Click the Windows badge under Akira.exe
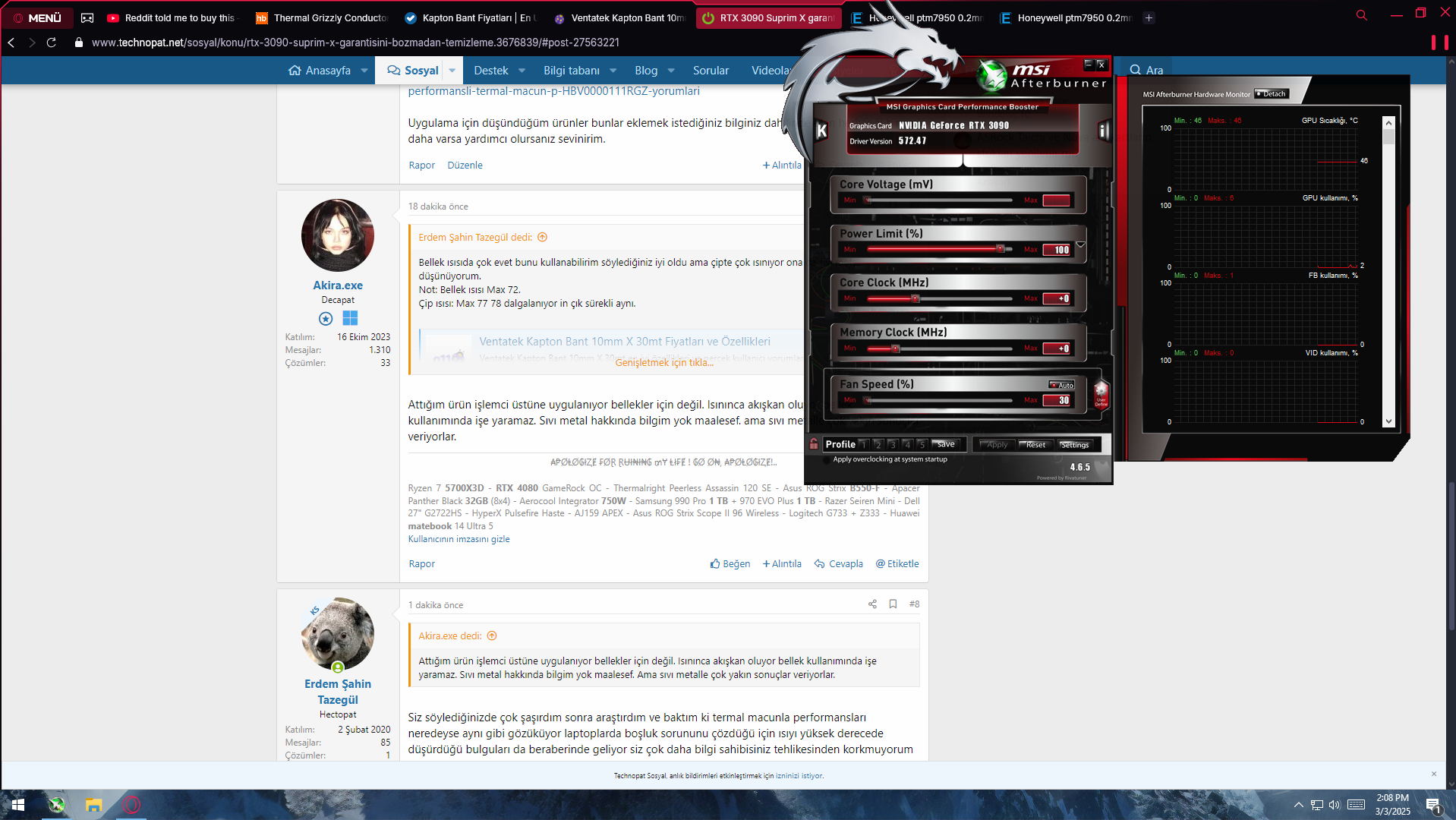The height and width of the screenshot is (820, 1456). tap(350, 318)
